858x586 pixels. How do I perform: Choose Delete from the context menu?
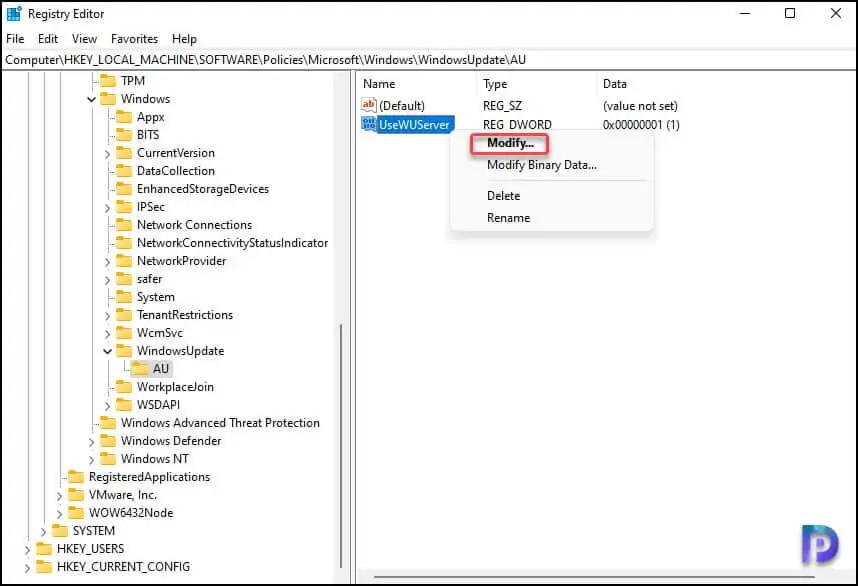(503, 196)
